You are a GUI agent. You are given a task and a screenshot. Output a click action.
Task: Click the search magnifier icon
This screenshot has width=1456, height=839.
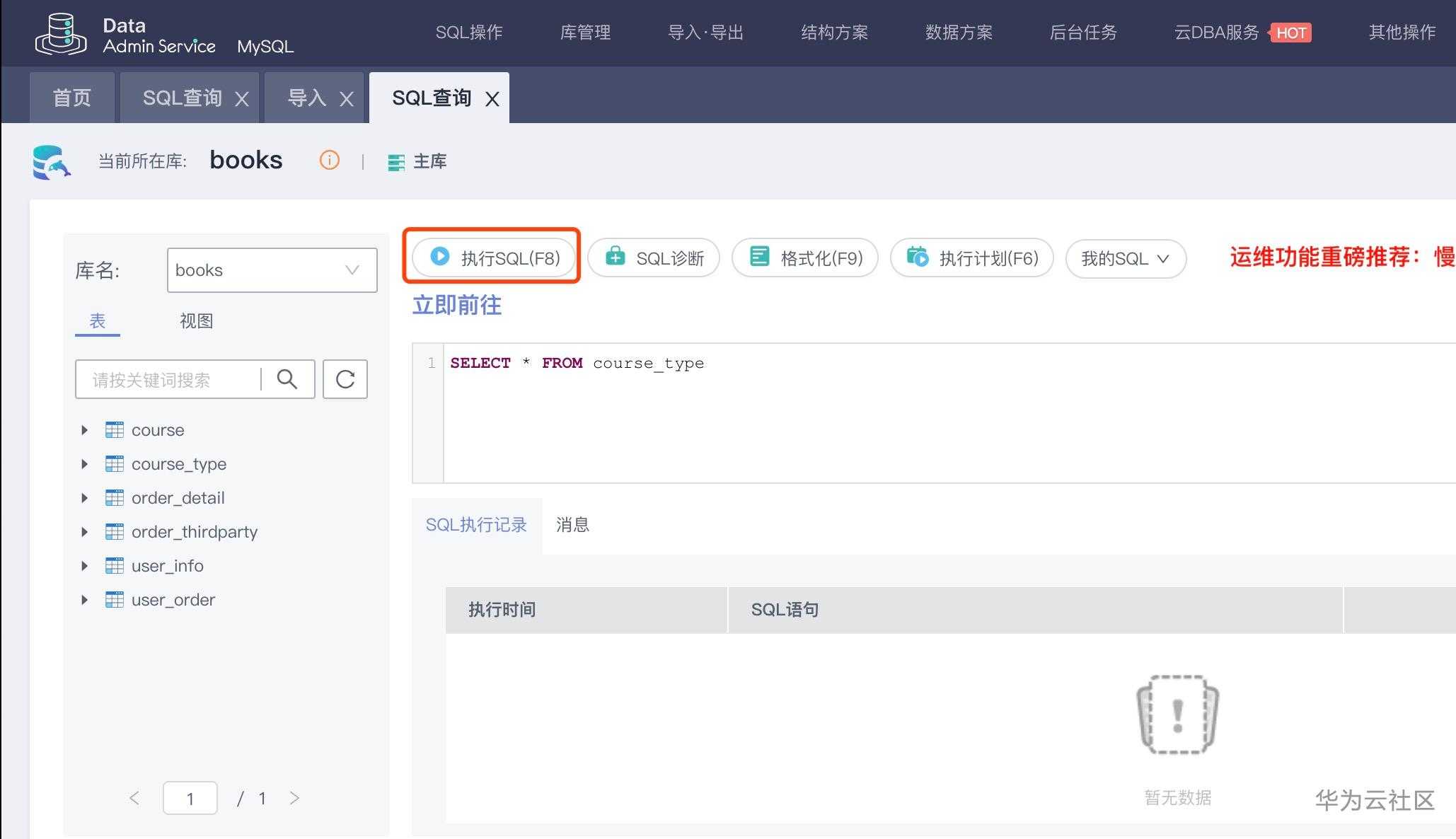287,379
